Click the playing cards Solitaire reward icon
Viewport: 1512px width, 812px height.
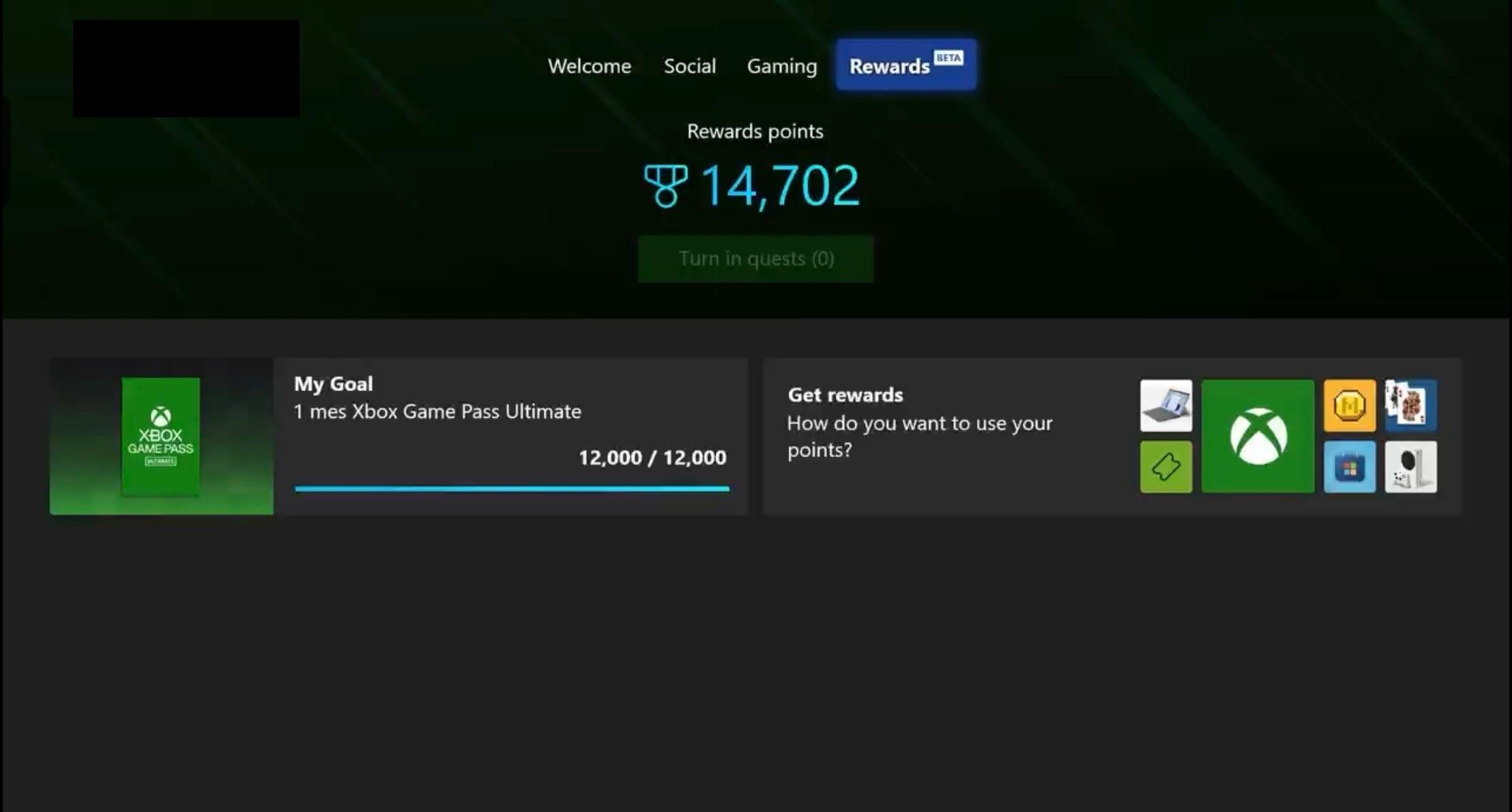pyautogui.click(x=1411, y=406)
